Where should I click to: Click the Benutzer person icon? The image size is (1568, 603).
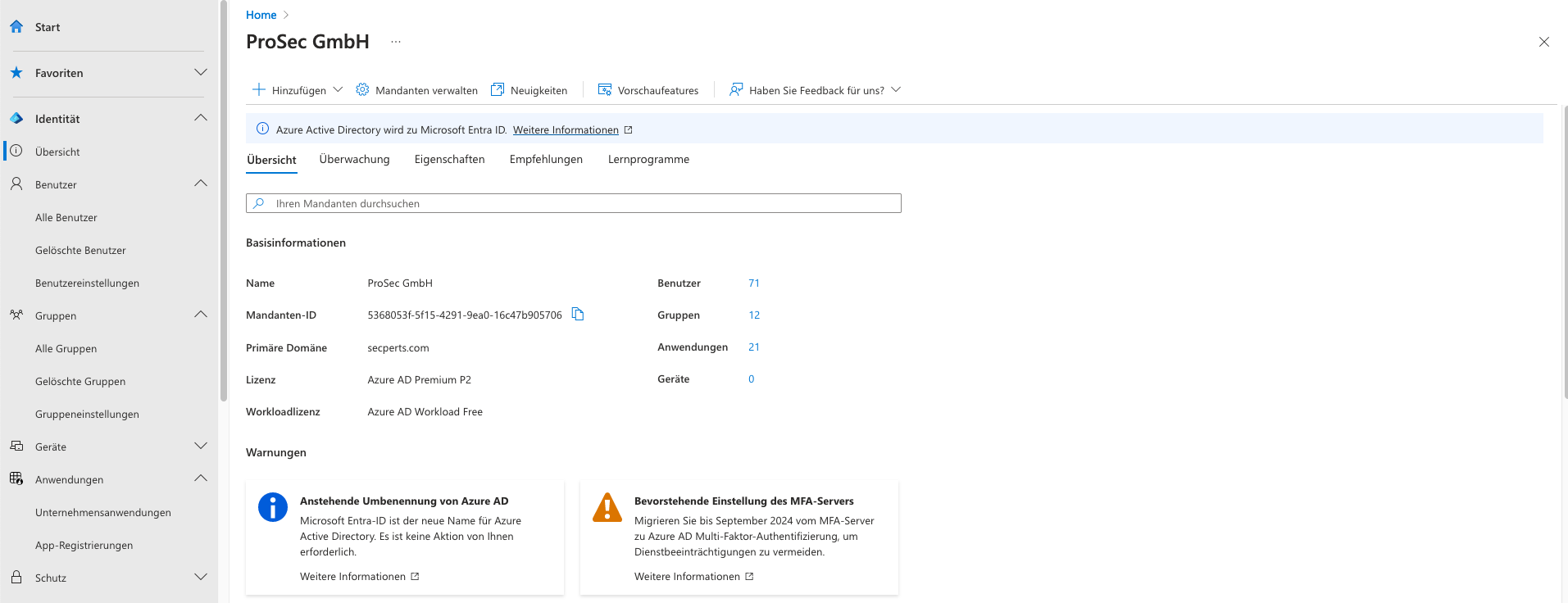coord(16,184)
